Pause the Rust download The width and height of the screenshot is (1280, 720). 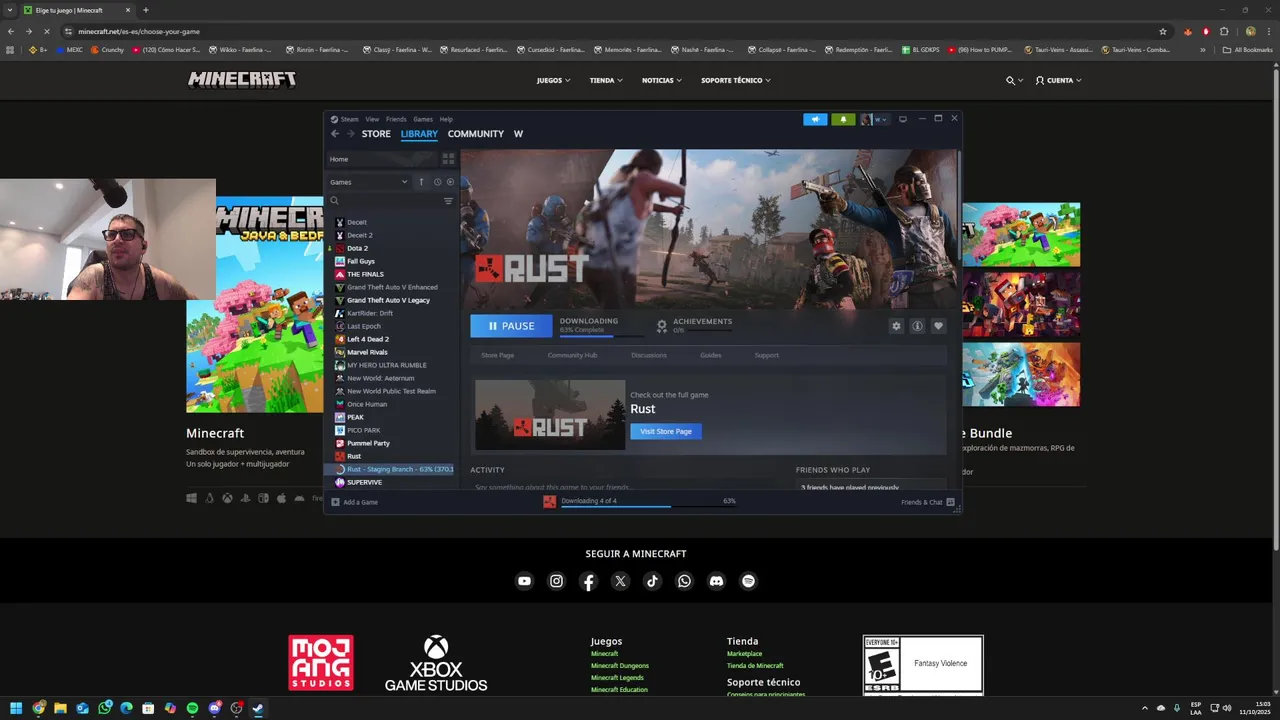tap(511, 326)
